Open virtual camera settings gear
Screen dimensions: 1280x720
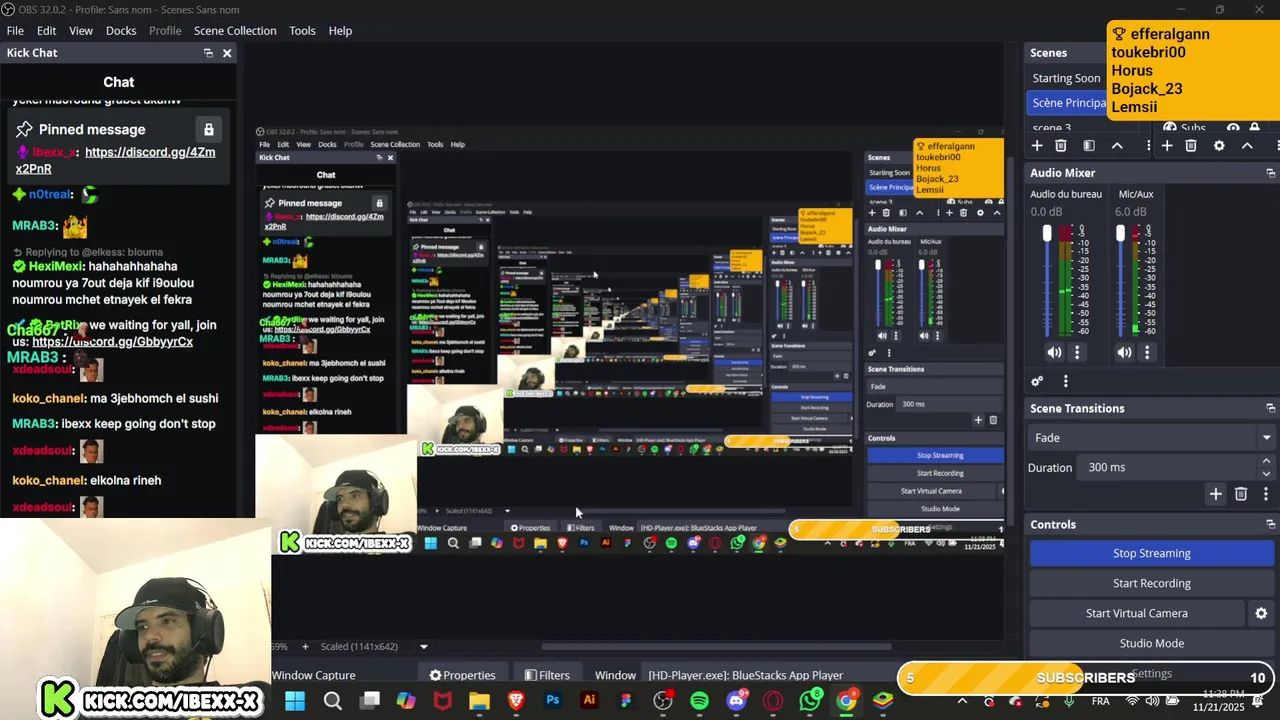click(x=1261, y=613)
